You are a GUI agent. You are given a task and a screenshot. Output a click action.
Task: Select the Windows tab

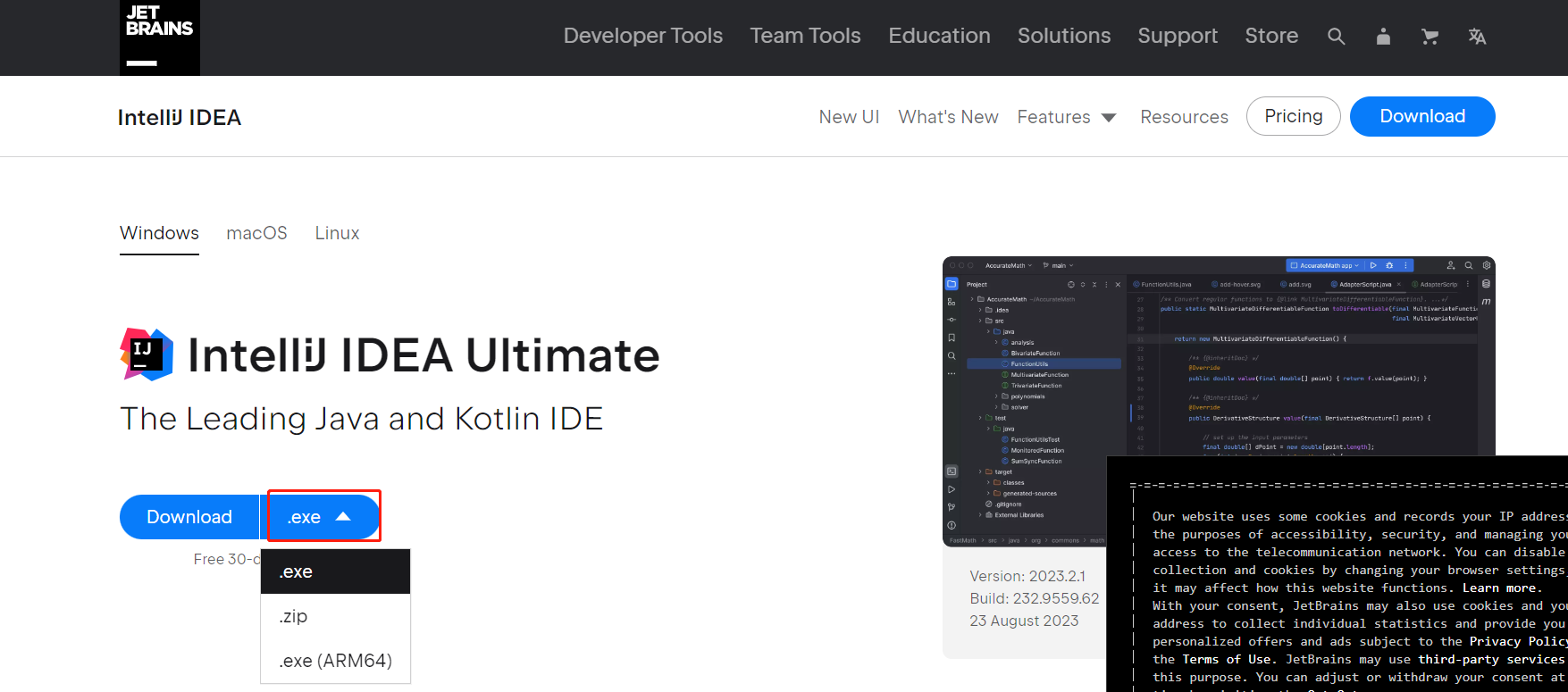coord(159,233)
